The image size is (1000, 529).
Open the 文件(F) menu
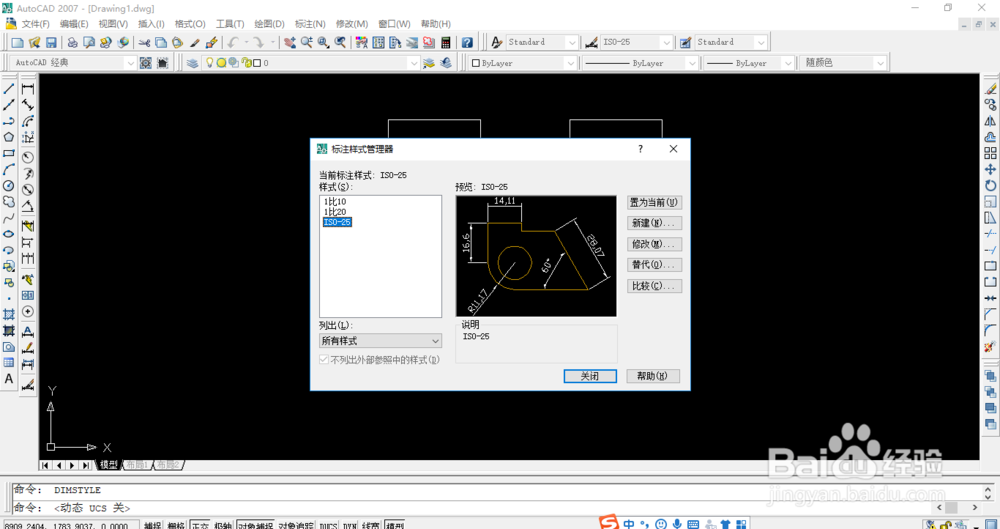point(36,24)
